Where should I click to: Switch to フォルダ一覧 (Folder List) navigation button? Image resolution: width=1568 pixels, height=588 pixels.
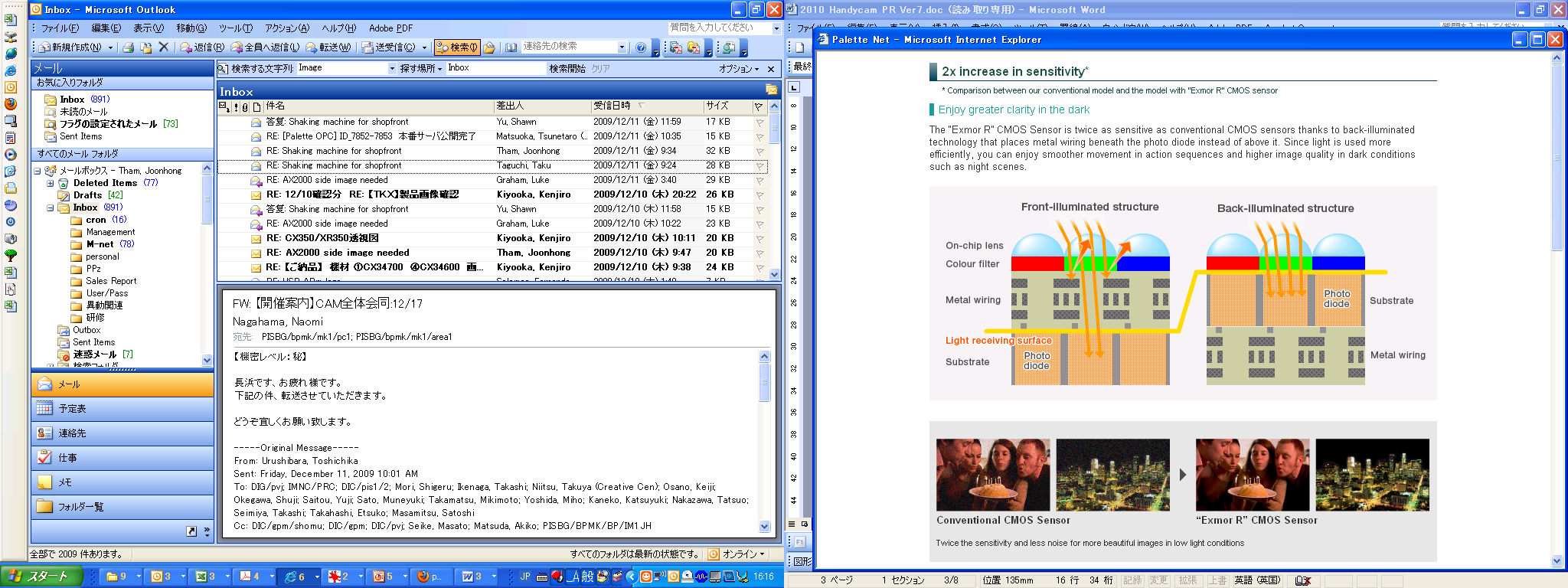[122, 507]
